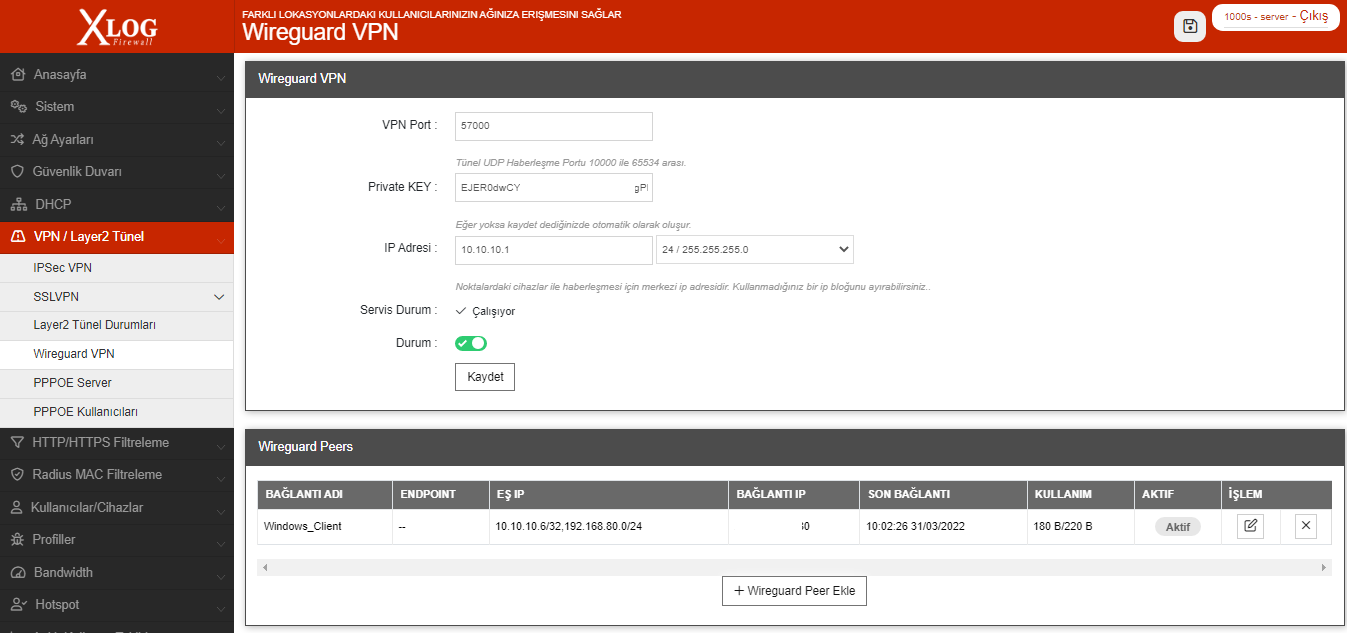Open PPPOE Server menu item
This screenshot has width=1347, height=633.
point(116,383)
